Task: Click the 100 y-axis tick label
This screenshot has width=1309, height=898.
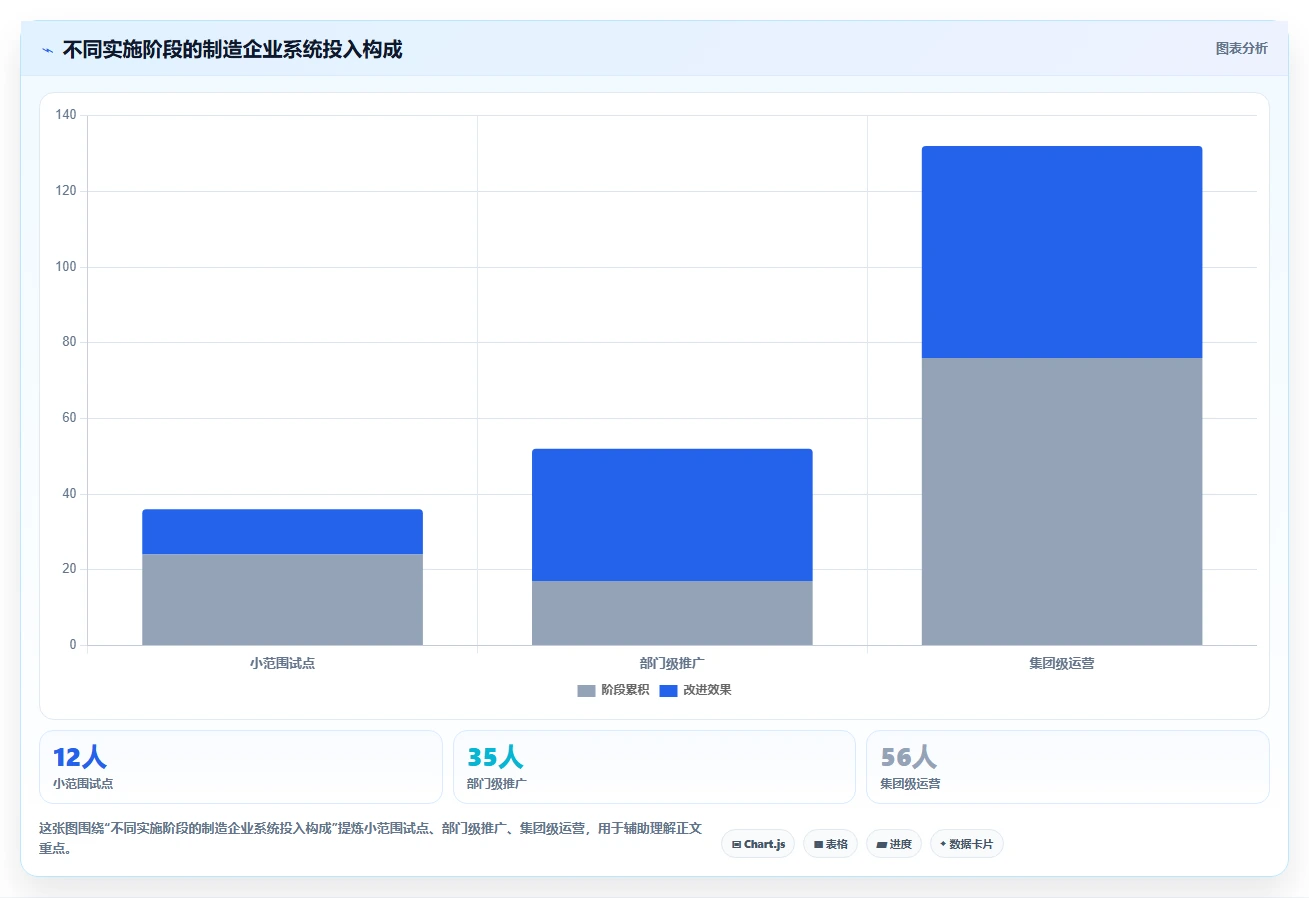Action: tap(66, 267)
